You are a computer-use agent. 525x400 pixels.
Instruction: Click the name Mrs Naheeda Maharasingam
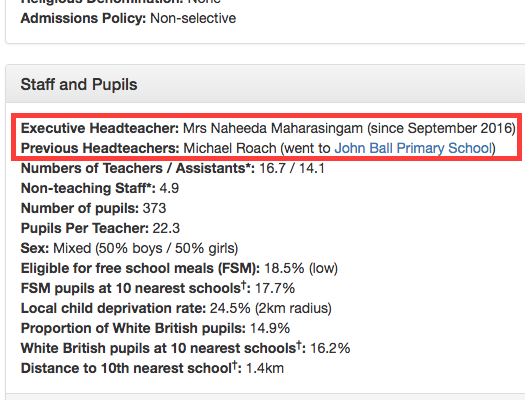273,129
